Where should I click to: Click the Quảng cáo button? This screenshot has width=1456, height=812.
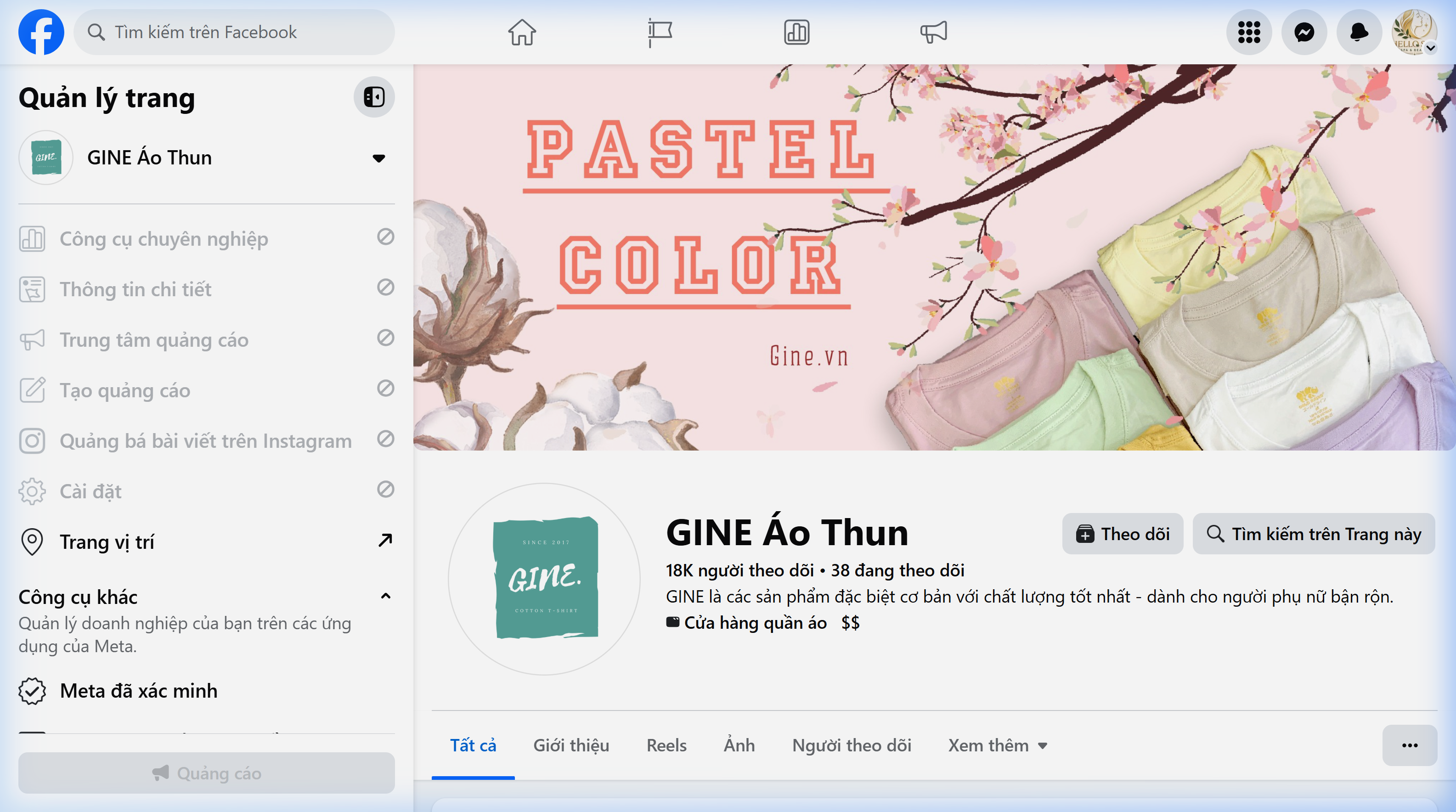pos(206,773)
